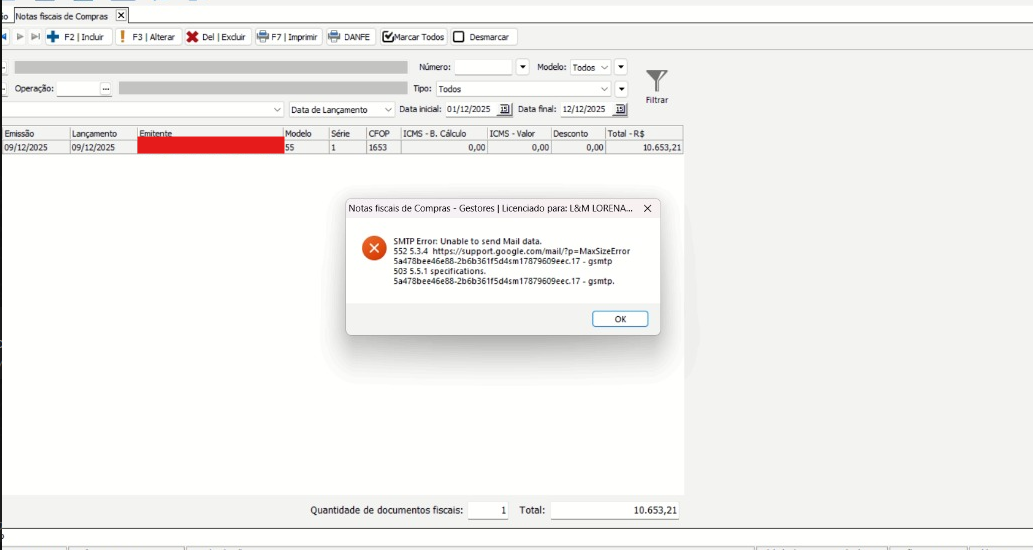Click the F2 Incluir plus icon button
Viewport: 1033px width, 550px height.
pyautogui.click(x=76, y=37)
